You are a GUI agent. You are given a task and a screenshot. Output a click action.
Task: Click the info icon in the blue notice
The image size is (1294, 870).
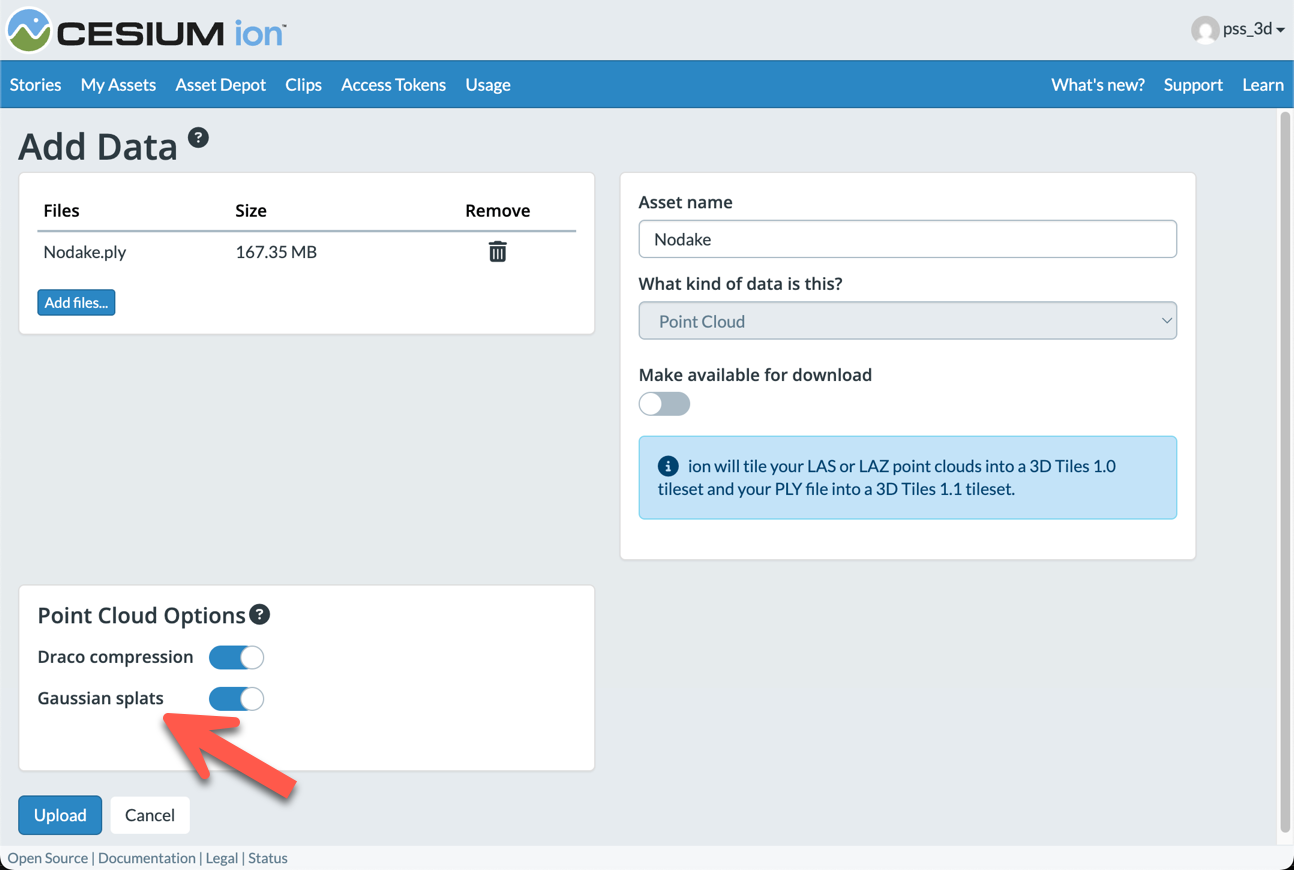pos(668,466)
